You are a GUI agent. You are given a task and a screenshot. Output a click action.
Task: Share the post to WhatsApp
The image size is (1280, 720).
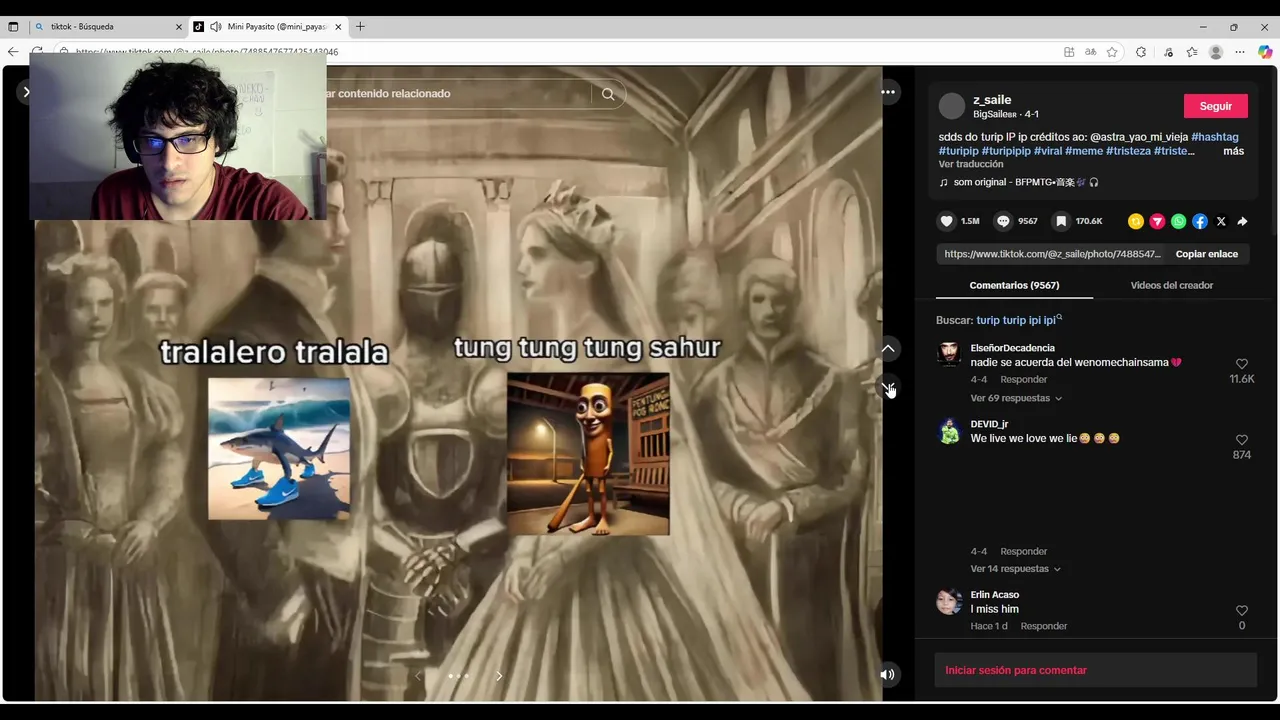[1178, 221]
